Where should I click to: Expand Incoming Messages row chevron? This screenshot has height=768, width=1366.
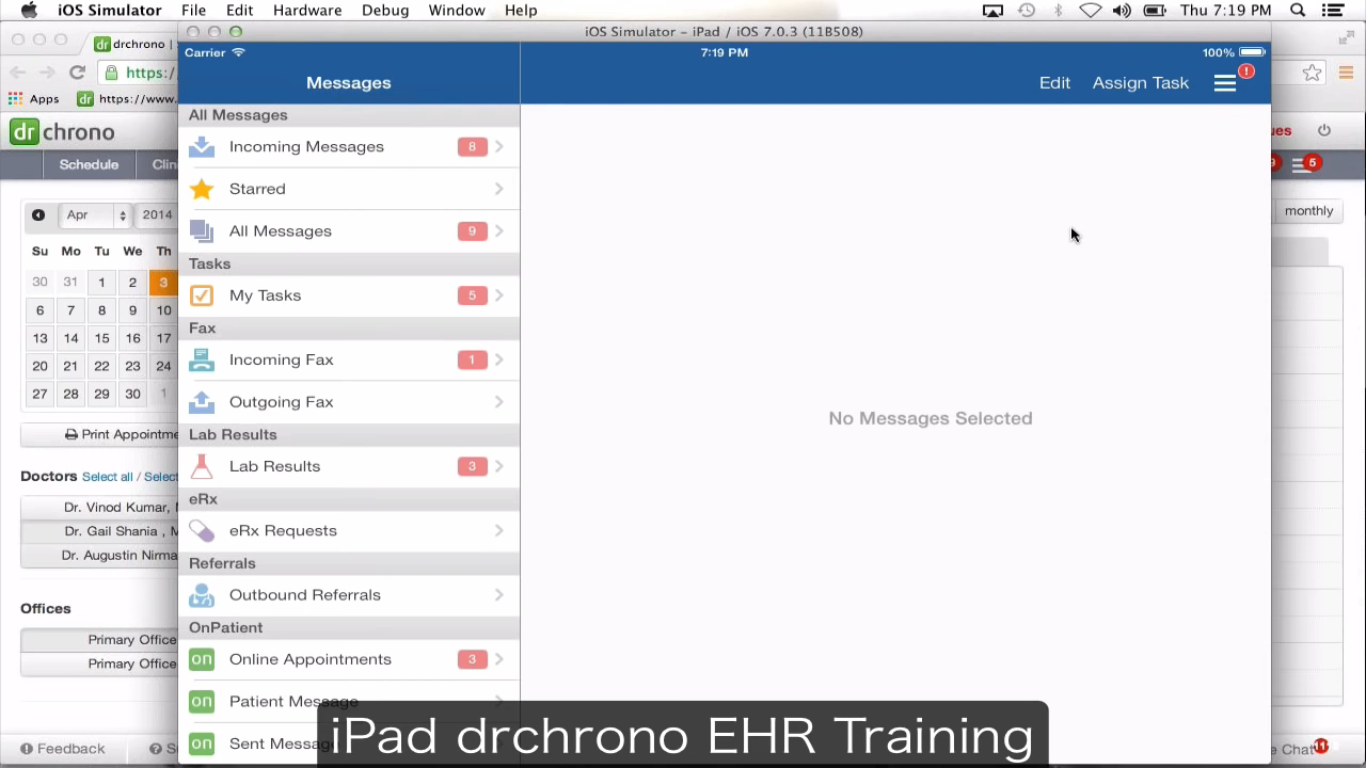(x=499, y=147)
